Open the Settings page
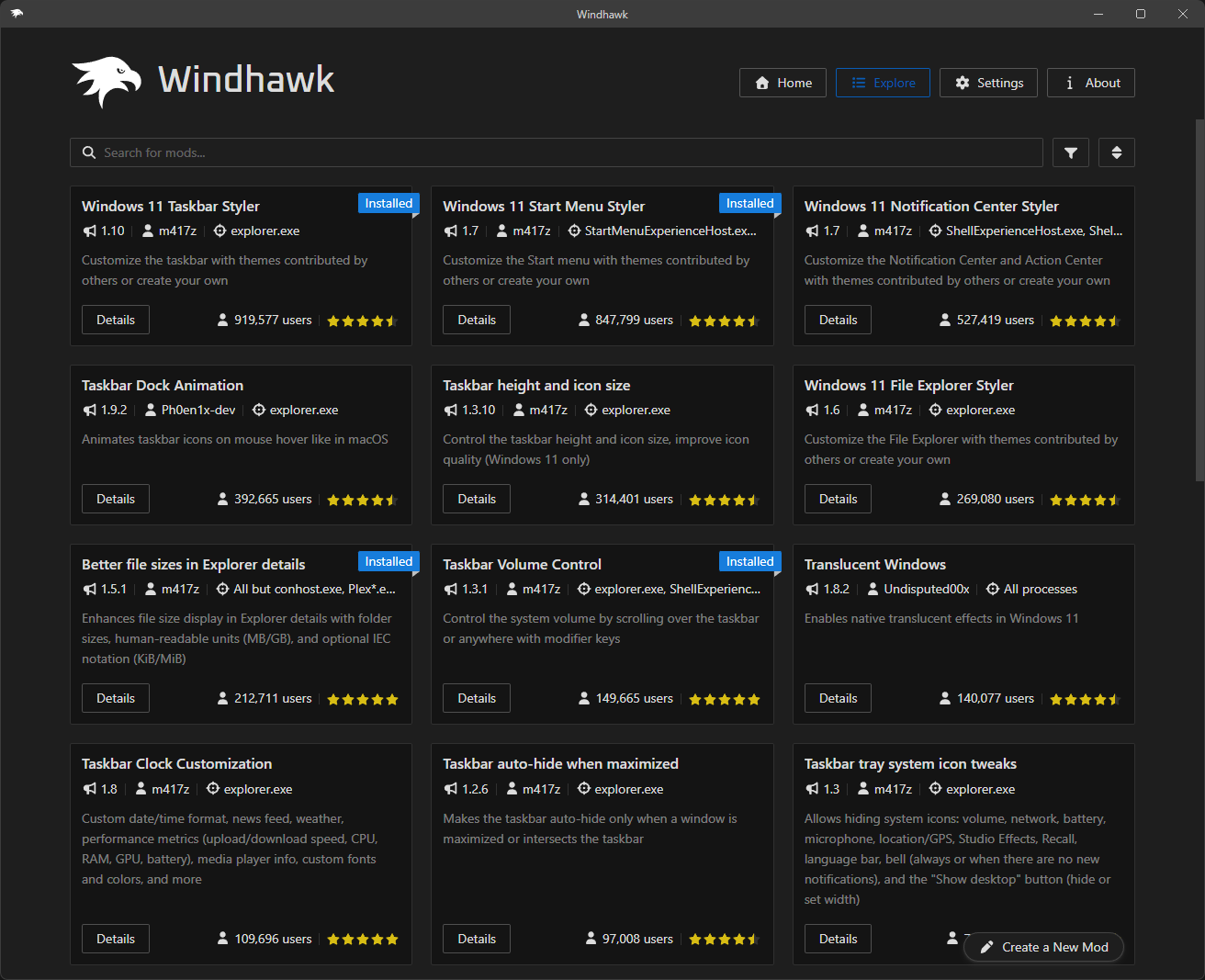The image size is (1205, 980). coord(988,83)
